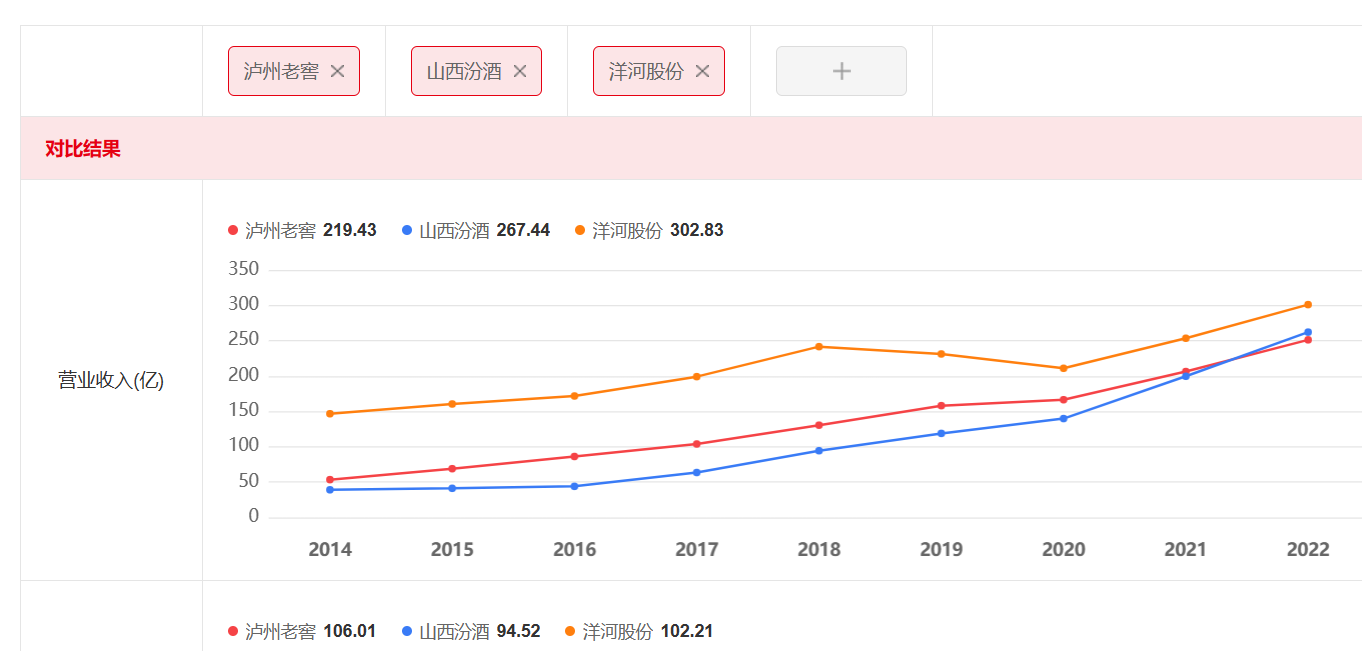This screenshot has height=651, width=1362.
Task: Click the orange 洋河股份 2021 revenue point
Action: pyautogui.click(x=1186, y=338)
